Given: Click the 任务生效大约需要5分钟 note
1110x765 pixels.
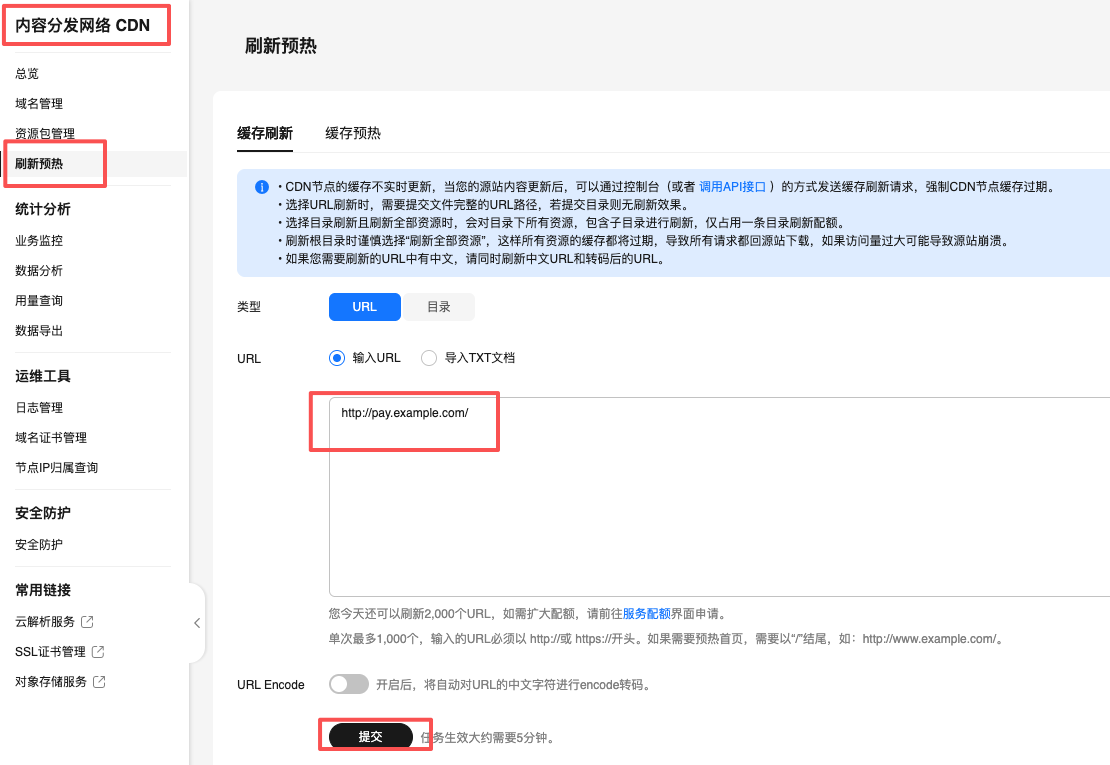Looking at the screenshot, I should [487, 737].
